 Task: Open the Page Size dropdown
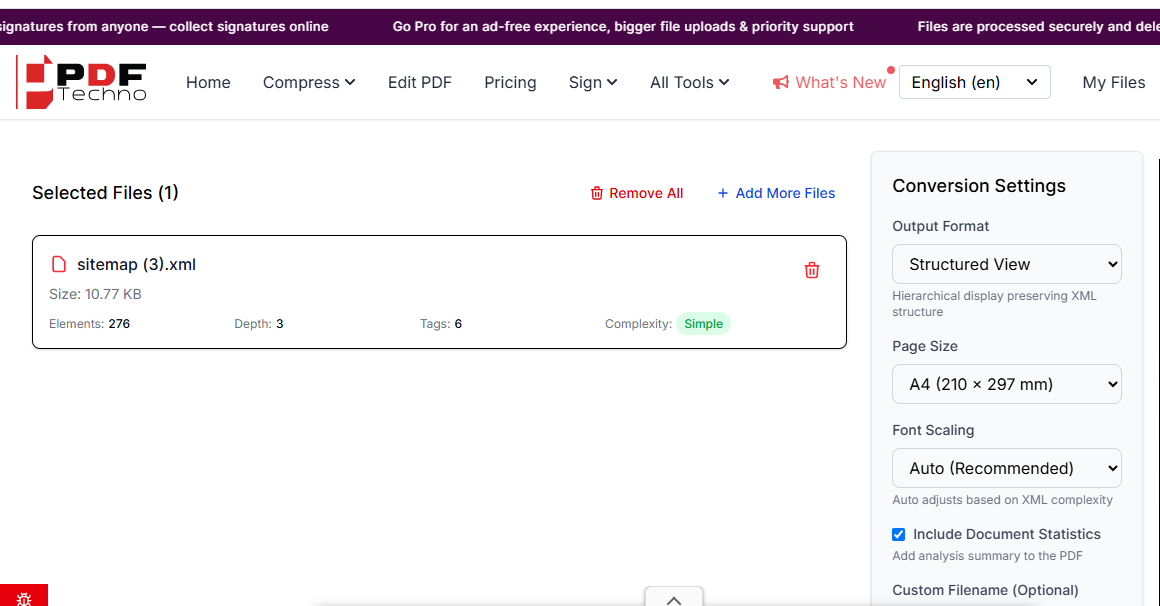[x=1006, y=384]
